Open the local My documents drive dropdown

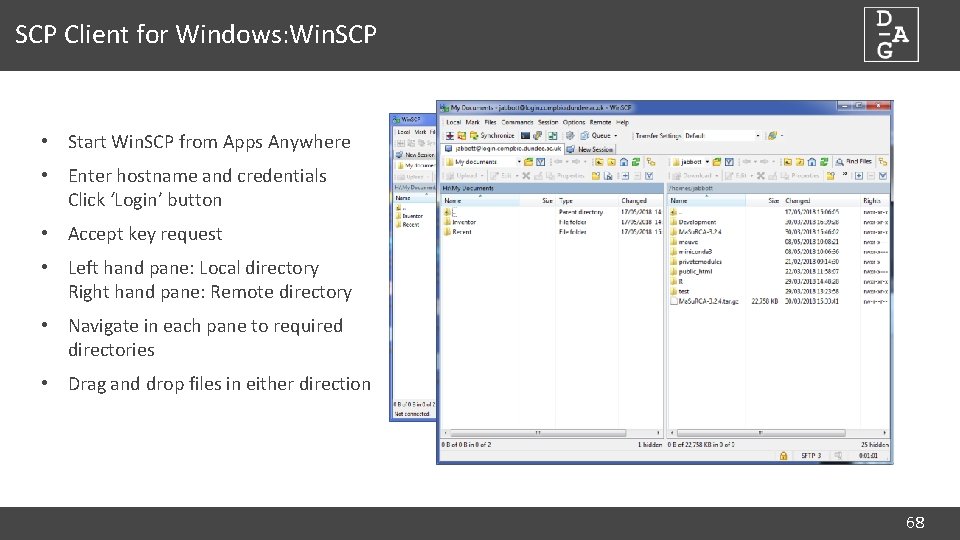tap(483, 162)
